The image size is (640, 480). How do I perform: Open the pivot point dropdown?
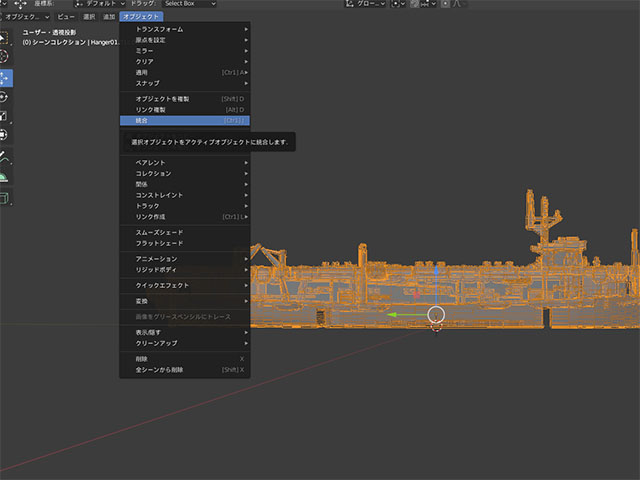(398, 4)
